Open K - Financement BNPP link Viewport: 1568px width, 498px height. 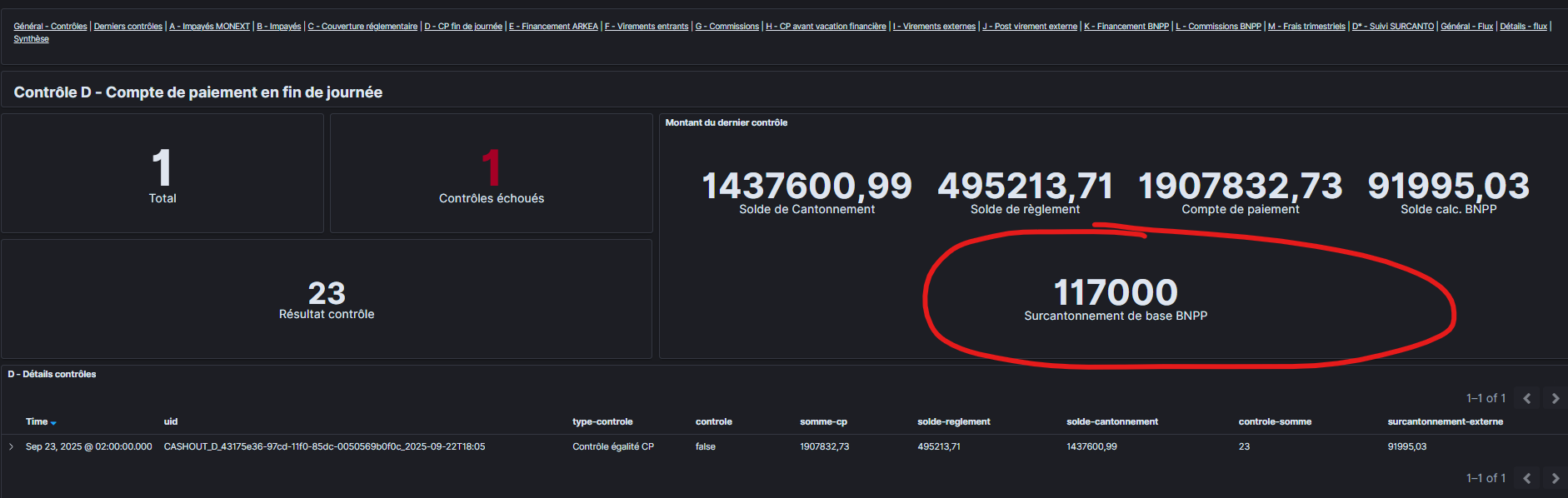(1126, 27)
